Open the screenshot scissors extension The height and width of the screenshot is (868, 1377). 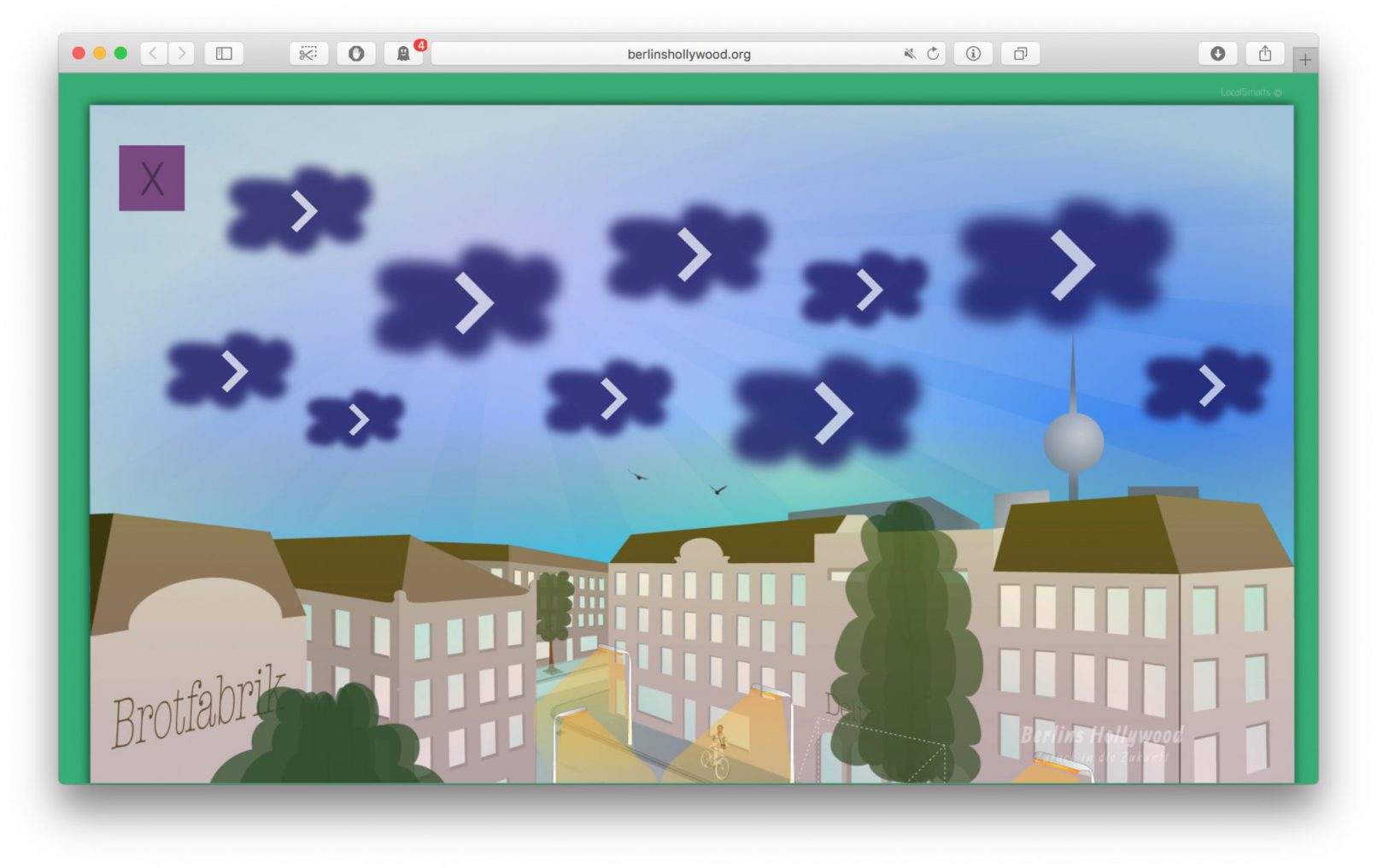[308, 54]
